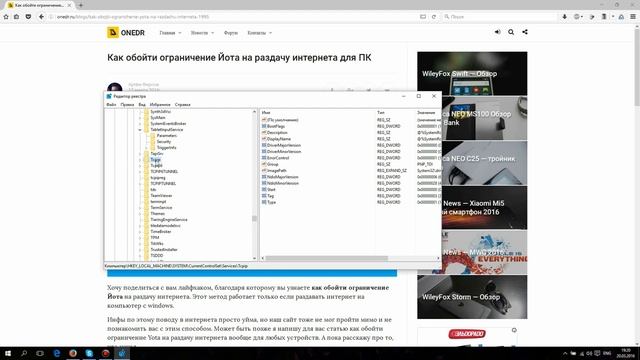Click the registry values horizontal scrollbar
Image resolution: width=640 pixels, height=360 pixels.
point(326,258)
